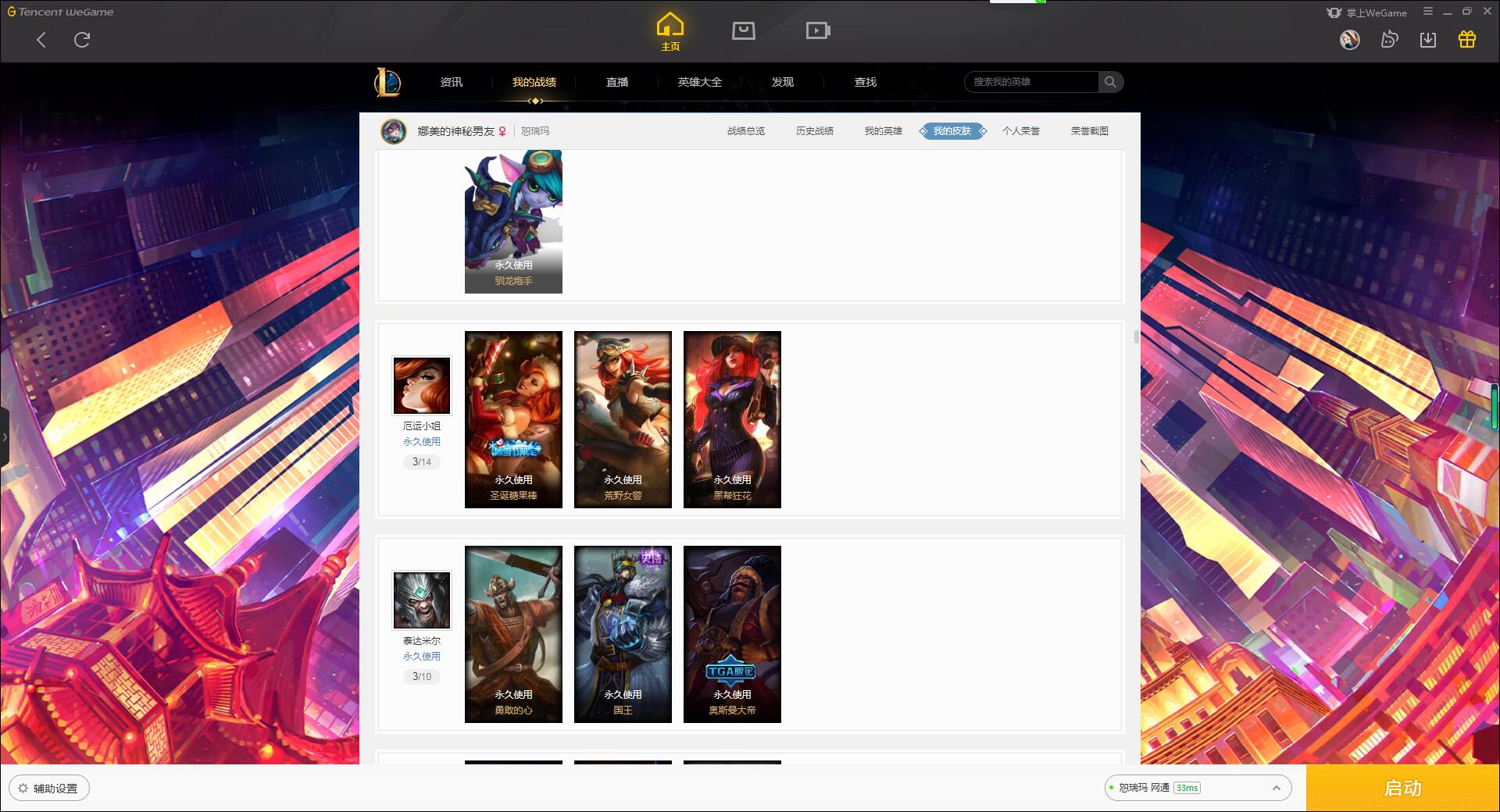
Task: Switch to 历史战绩 sub-tab
Action: click(x=815, y=131)
